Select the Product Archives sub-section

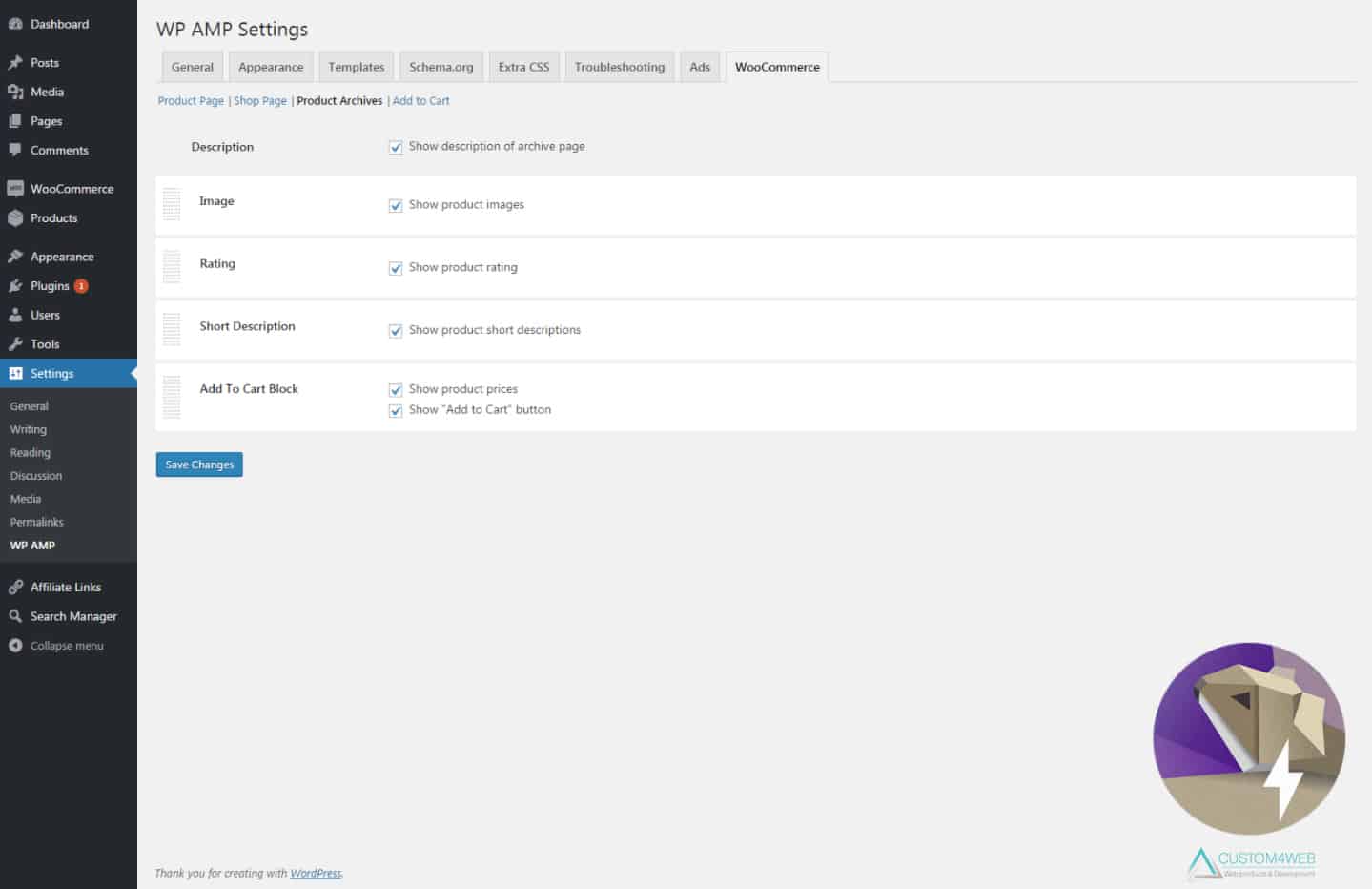339,100
